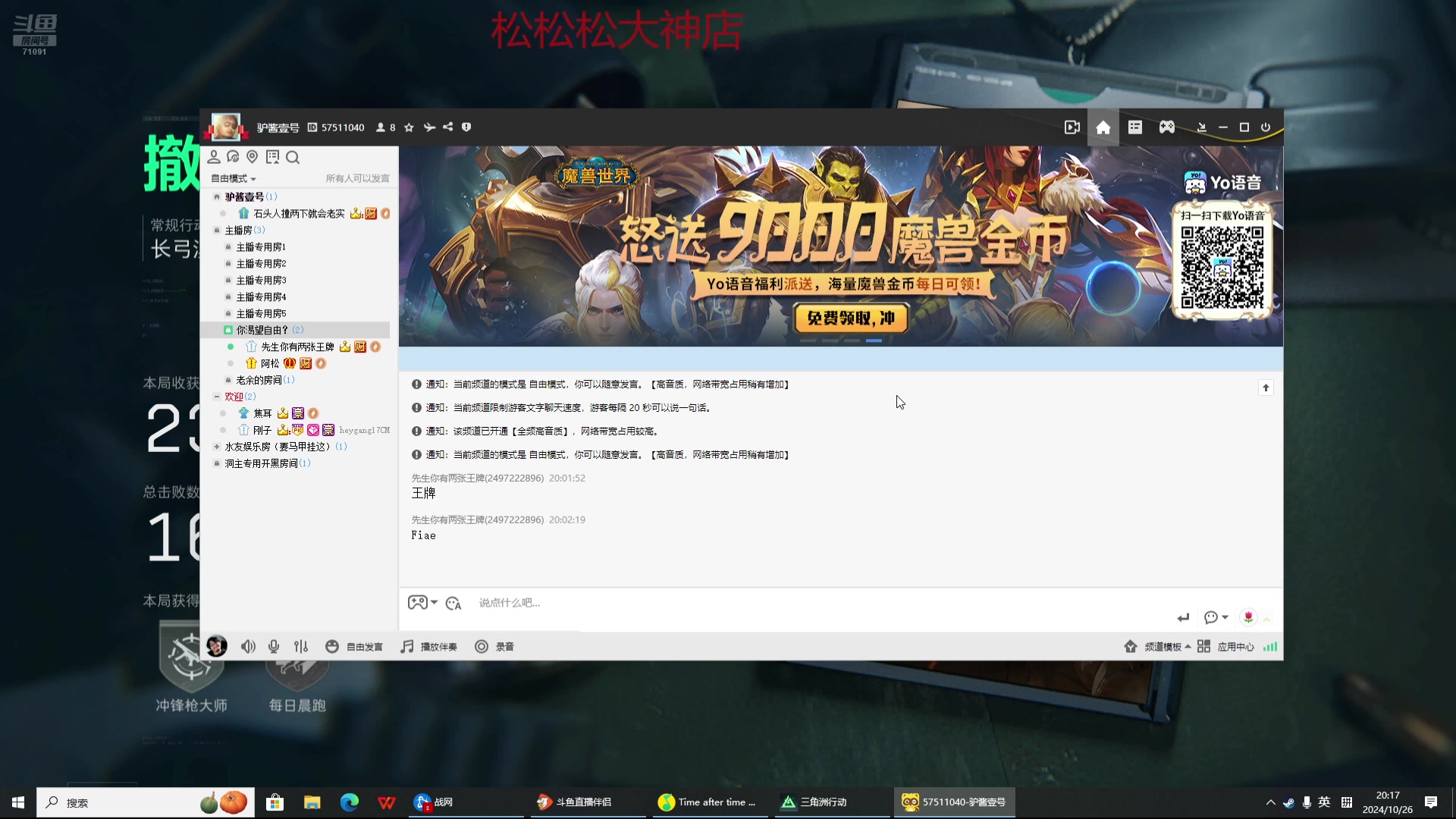Open the emoji font icon
The width and height of the screenshot is (1456, 819).
[453, 604]
